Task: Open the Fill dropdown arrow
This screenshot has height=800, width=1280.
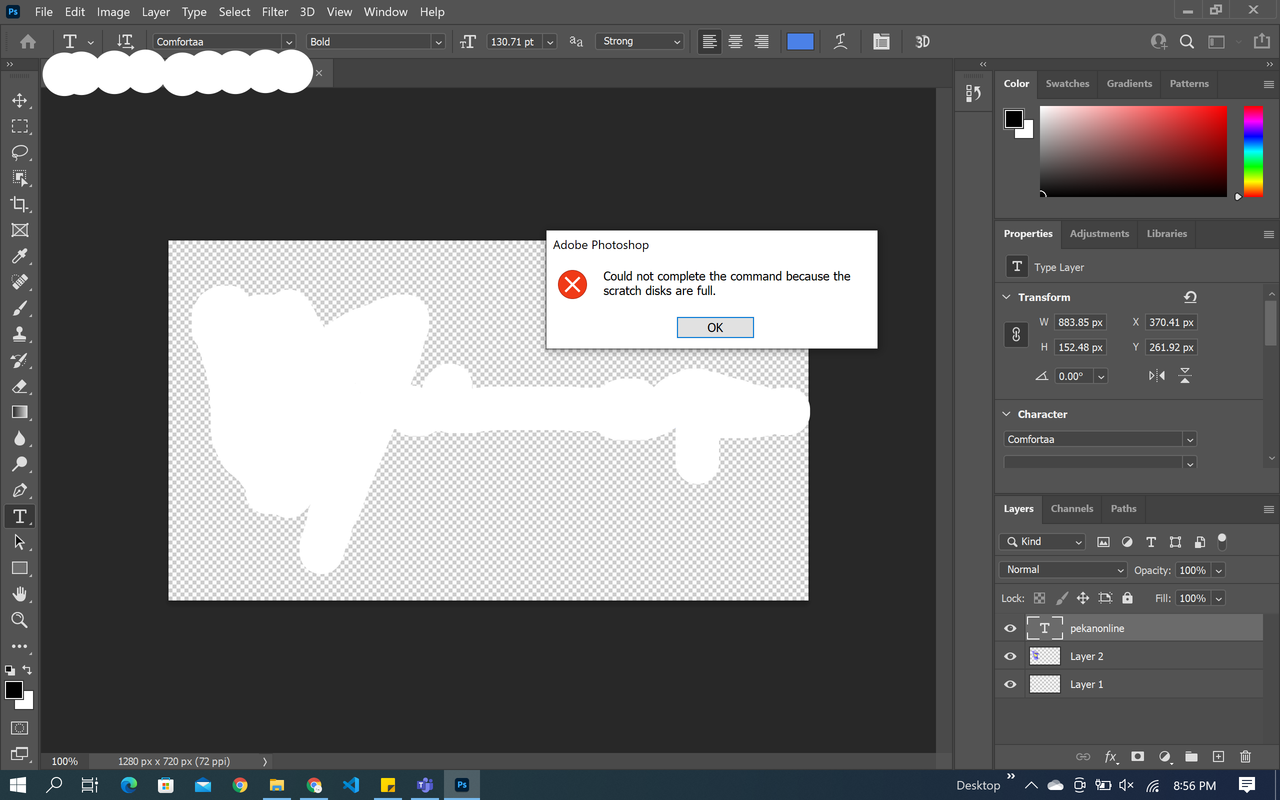Action: [1218, 598]
